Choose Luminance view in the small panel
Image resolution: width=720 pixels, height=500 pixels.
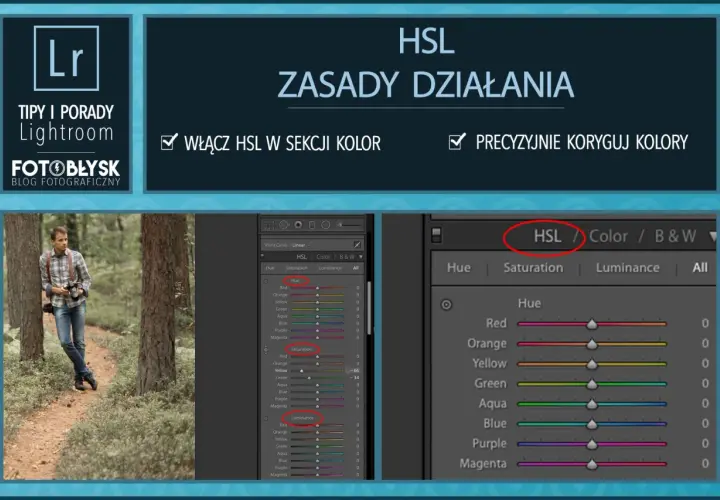click(330, 268)
